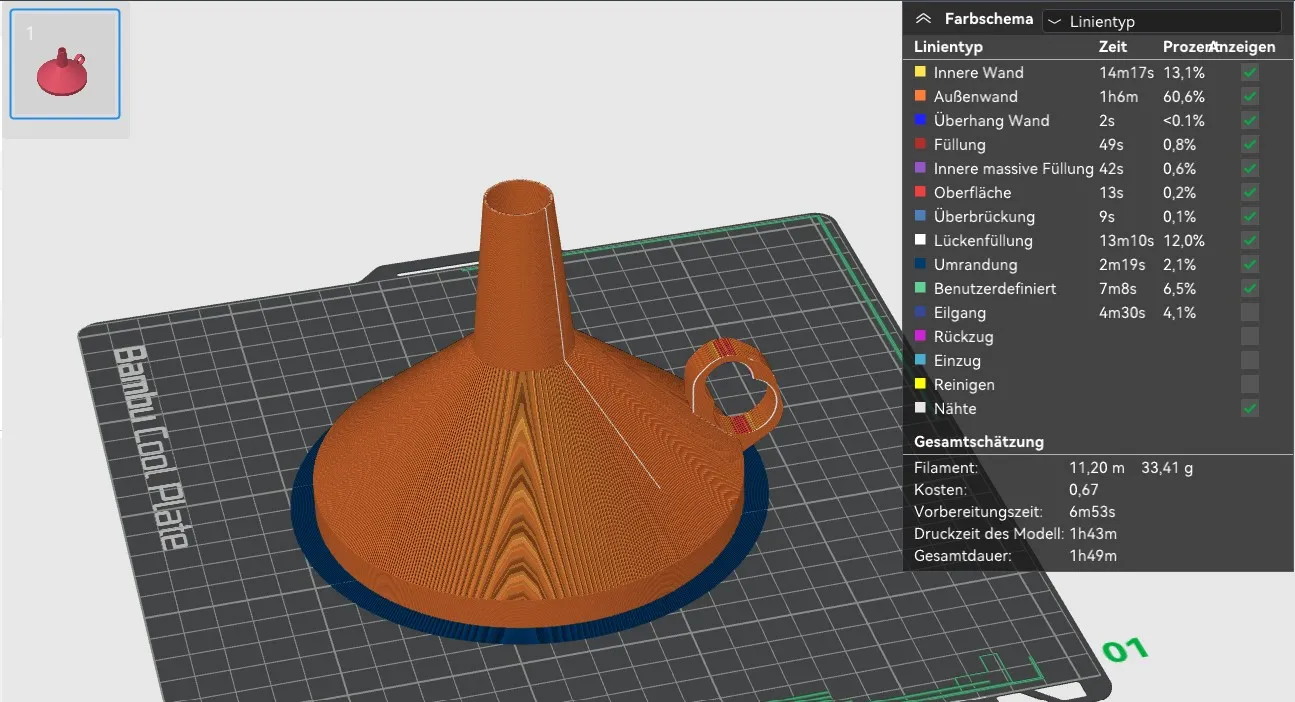Toggle the Nähte seams visibility checkbox

pos(1250,409)
